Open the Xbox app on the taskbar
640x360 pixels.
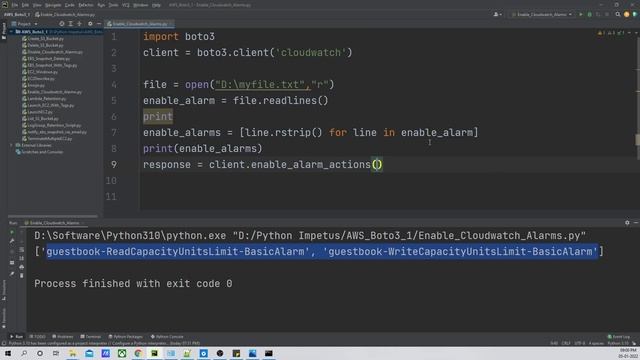[122, 353]
